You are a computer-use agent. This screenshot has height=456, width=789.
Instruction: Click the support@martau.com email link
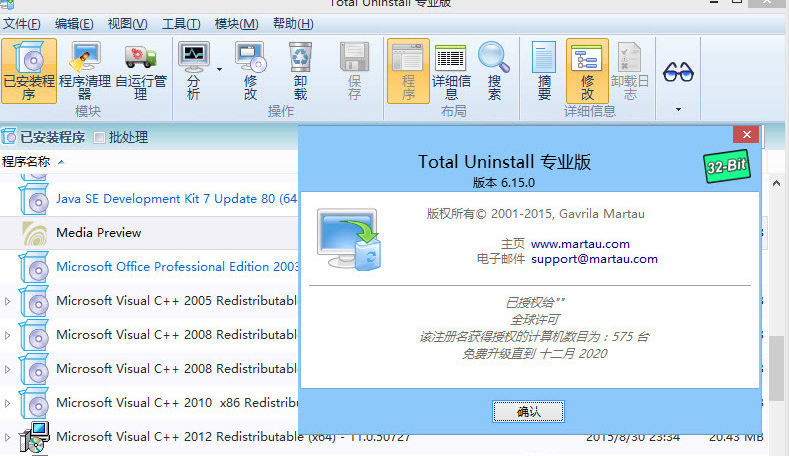[594, 259]
